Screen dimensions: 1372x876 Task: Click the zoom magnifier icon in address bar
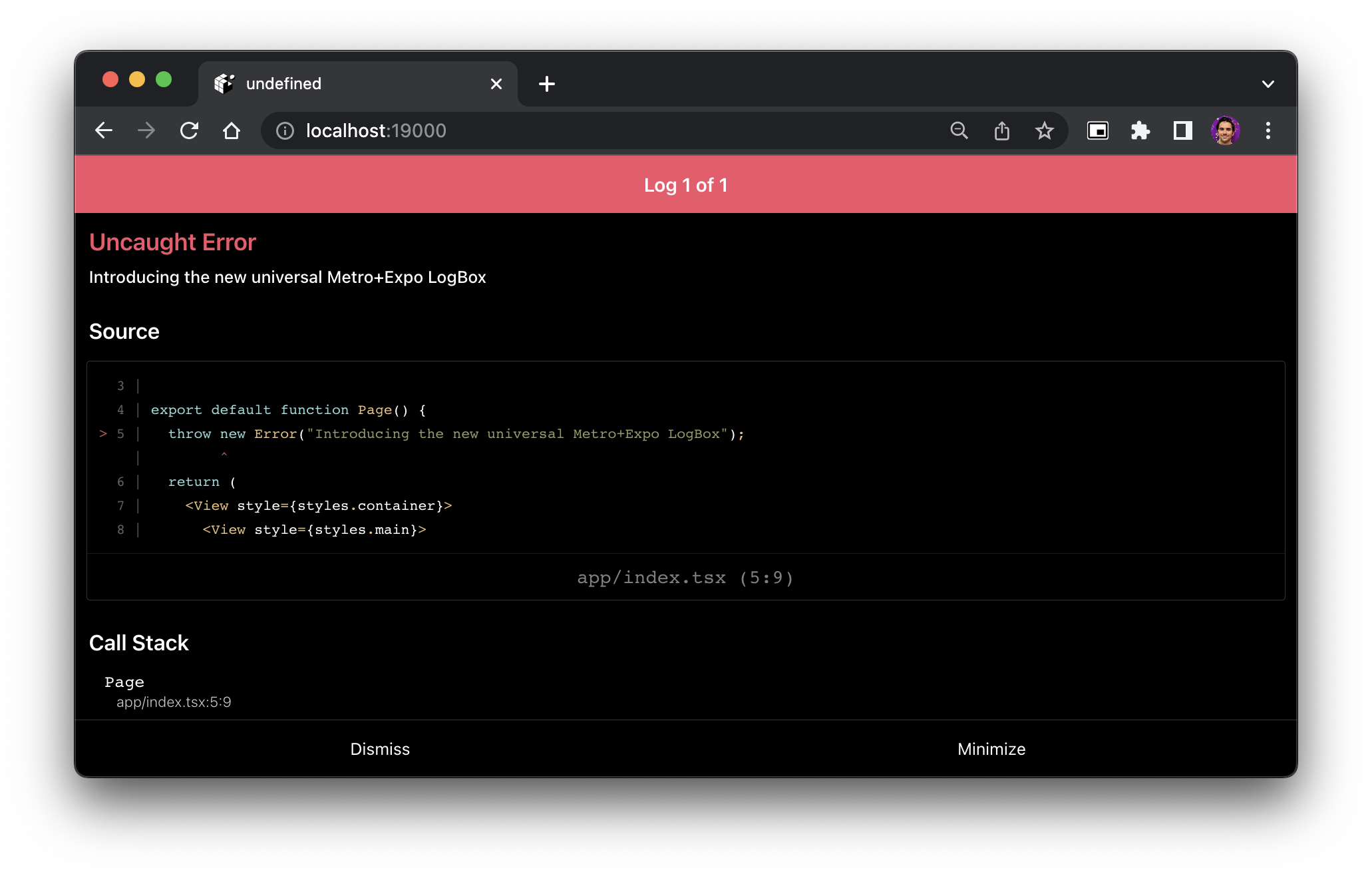[959, 130]
